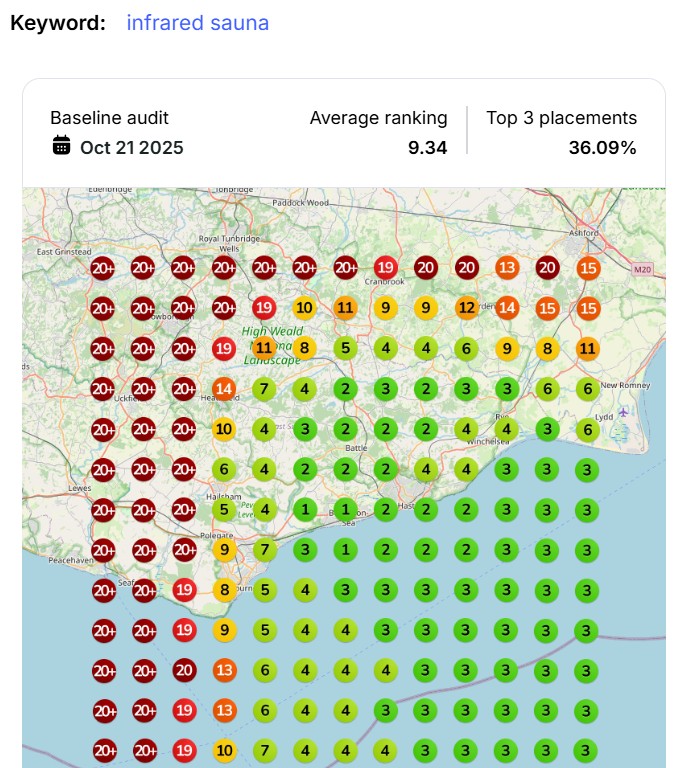
Task: Click the Baseline audit heading
Action: tap(109, 117)
